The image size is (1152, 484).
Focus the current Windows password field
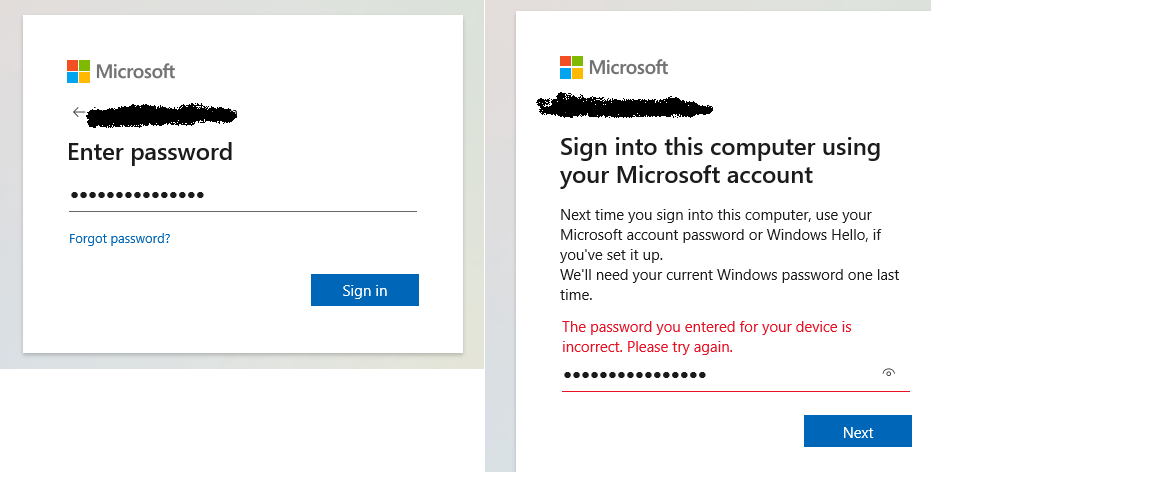(x=780, y=375)
